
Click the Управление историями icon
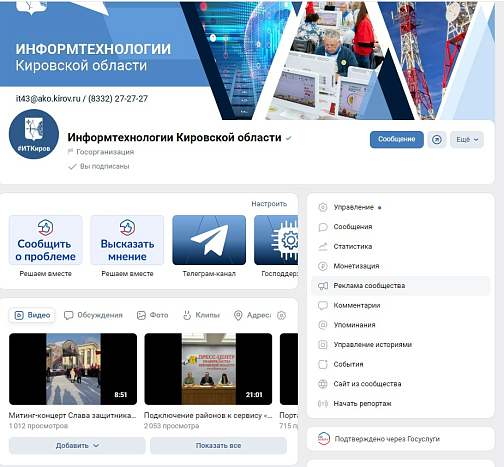tap(323, 345)
